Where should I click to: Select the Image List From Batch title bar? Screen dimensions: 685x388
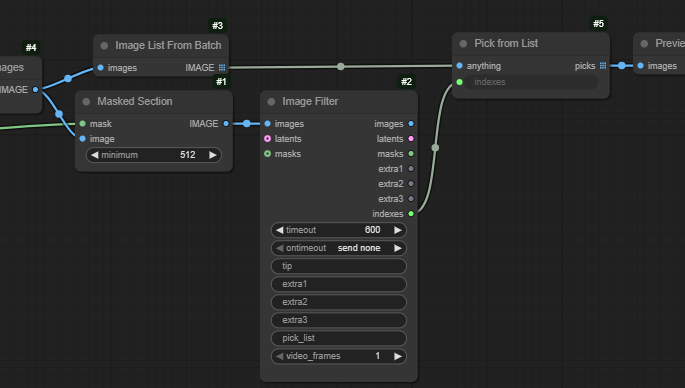(x=161, y=45)
